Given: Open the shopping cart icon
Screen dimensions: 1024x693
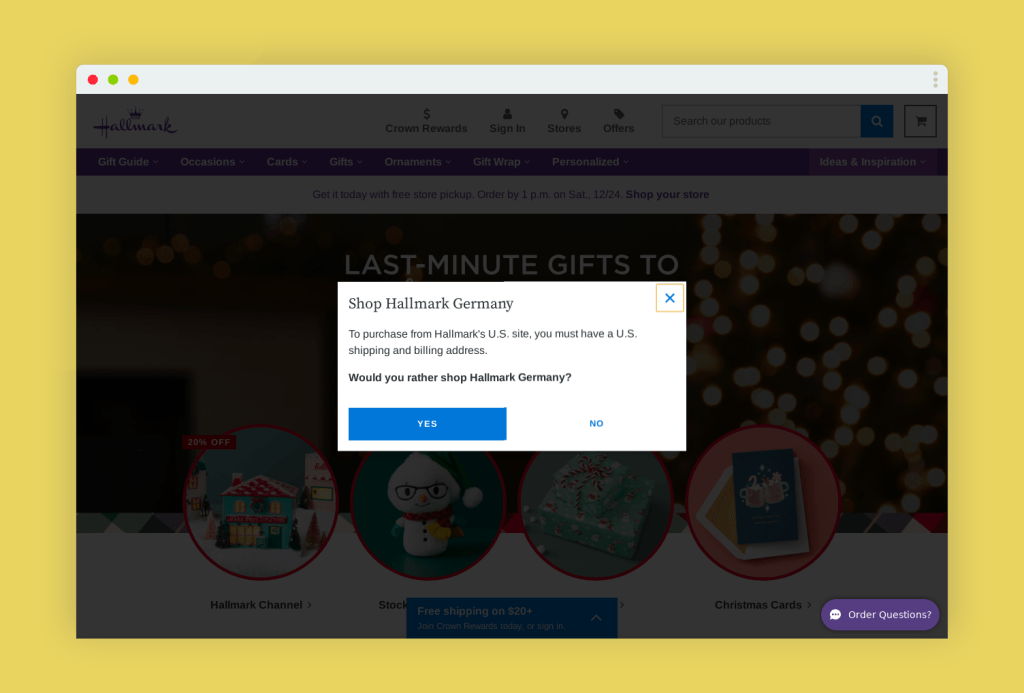Looking at the screenshot, I should click(x=920, y=121).
